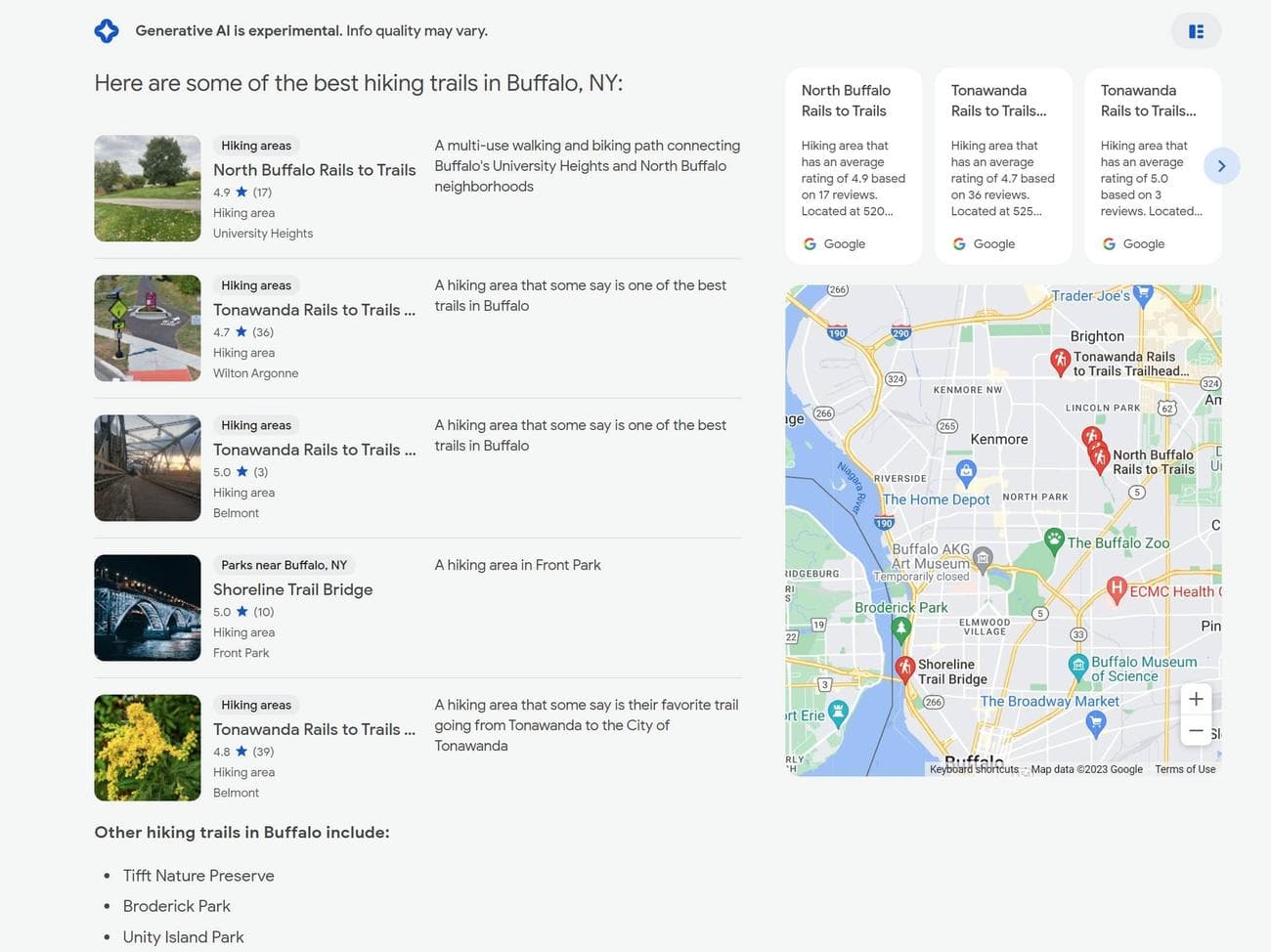Open map Keyboard shortcuts

click(974, 769)
